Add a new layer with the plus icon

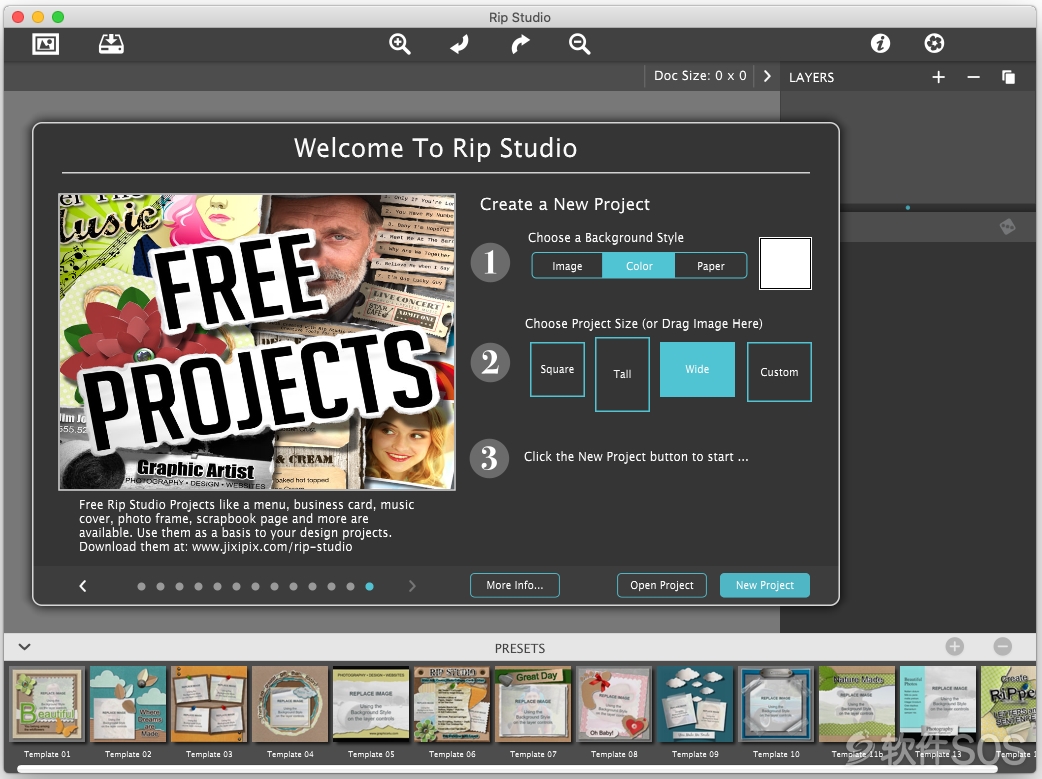pyautogui.click(x=938, y=77)
